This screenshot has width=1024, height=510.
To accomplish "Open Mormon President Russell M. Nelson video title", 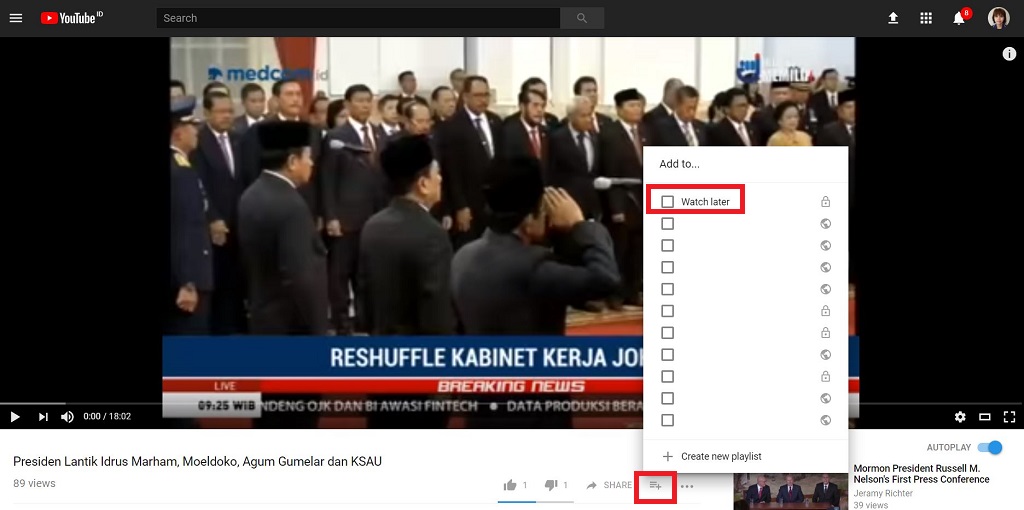I will pos(921,474).
